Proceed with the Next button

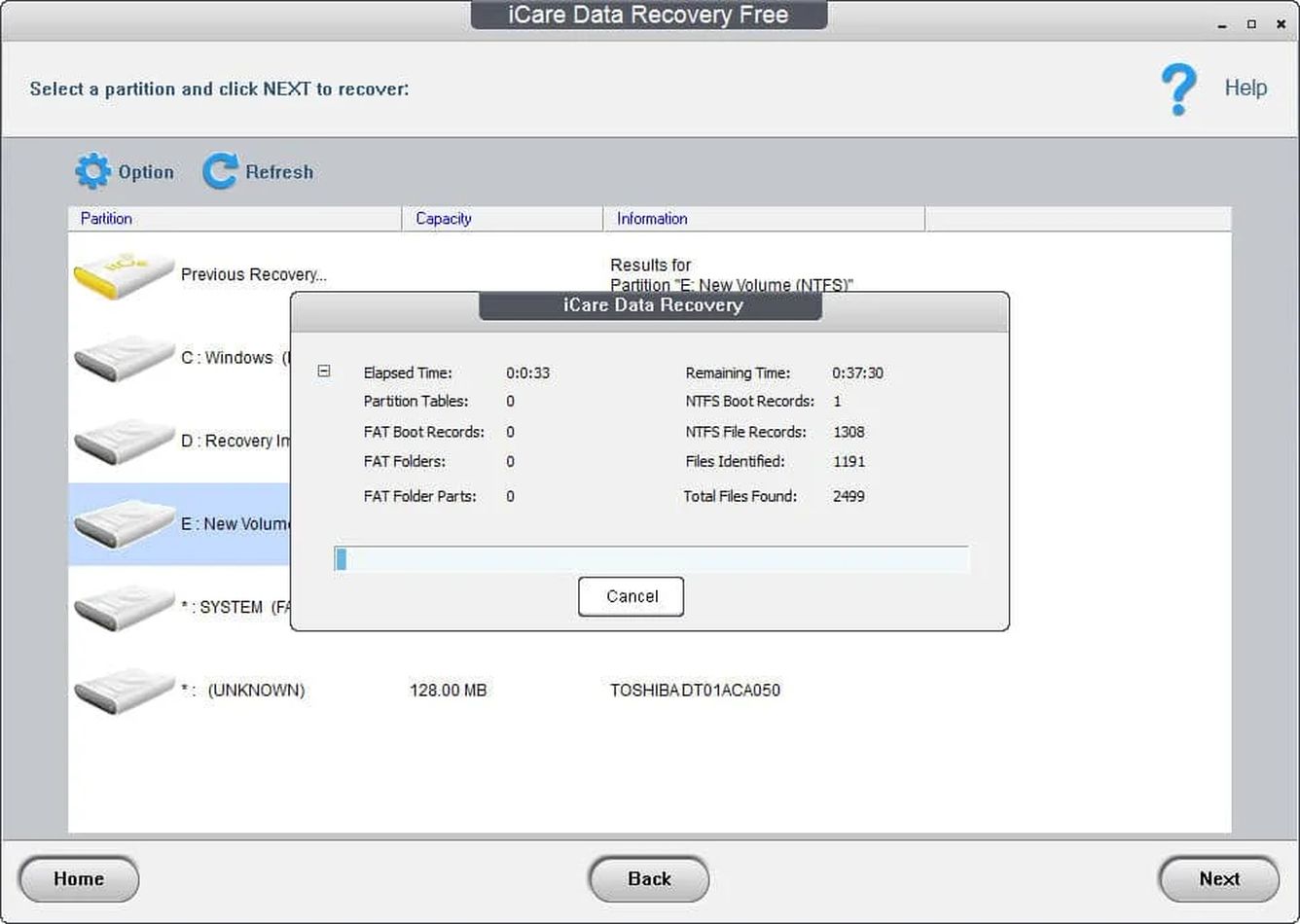pos(1219,879)
